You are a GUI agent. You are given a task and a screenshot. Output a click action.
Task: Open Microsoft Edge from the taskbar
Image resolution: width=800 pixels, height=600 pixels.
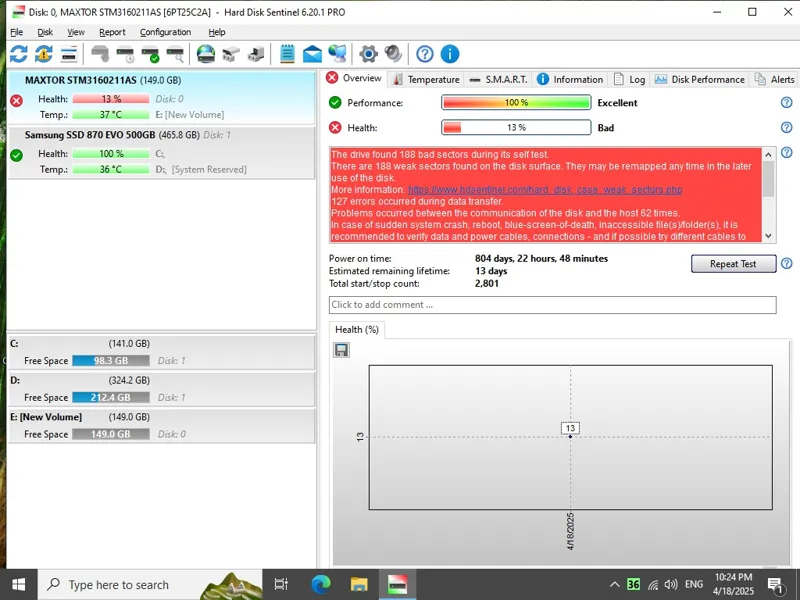tap(321, 584)
